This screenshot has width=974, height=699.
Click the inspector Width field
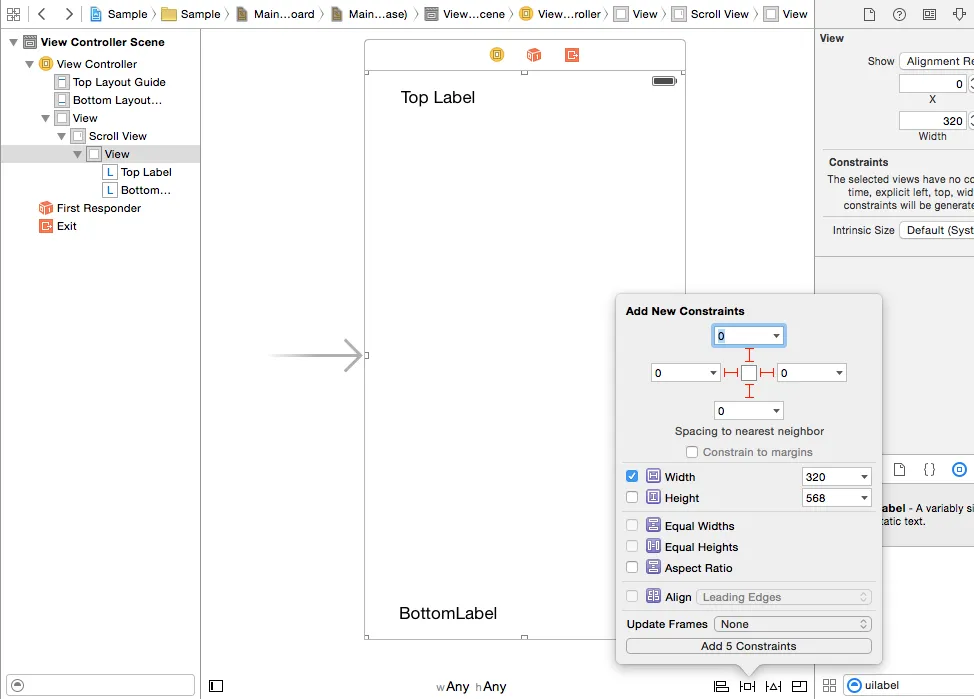[x=933, y=121]
